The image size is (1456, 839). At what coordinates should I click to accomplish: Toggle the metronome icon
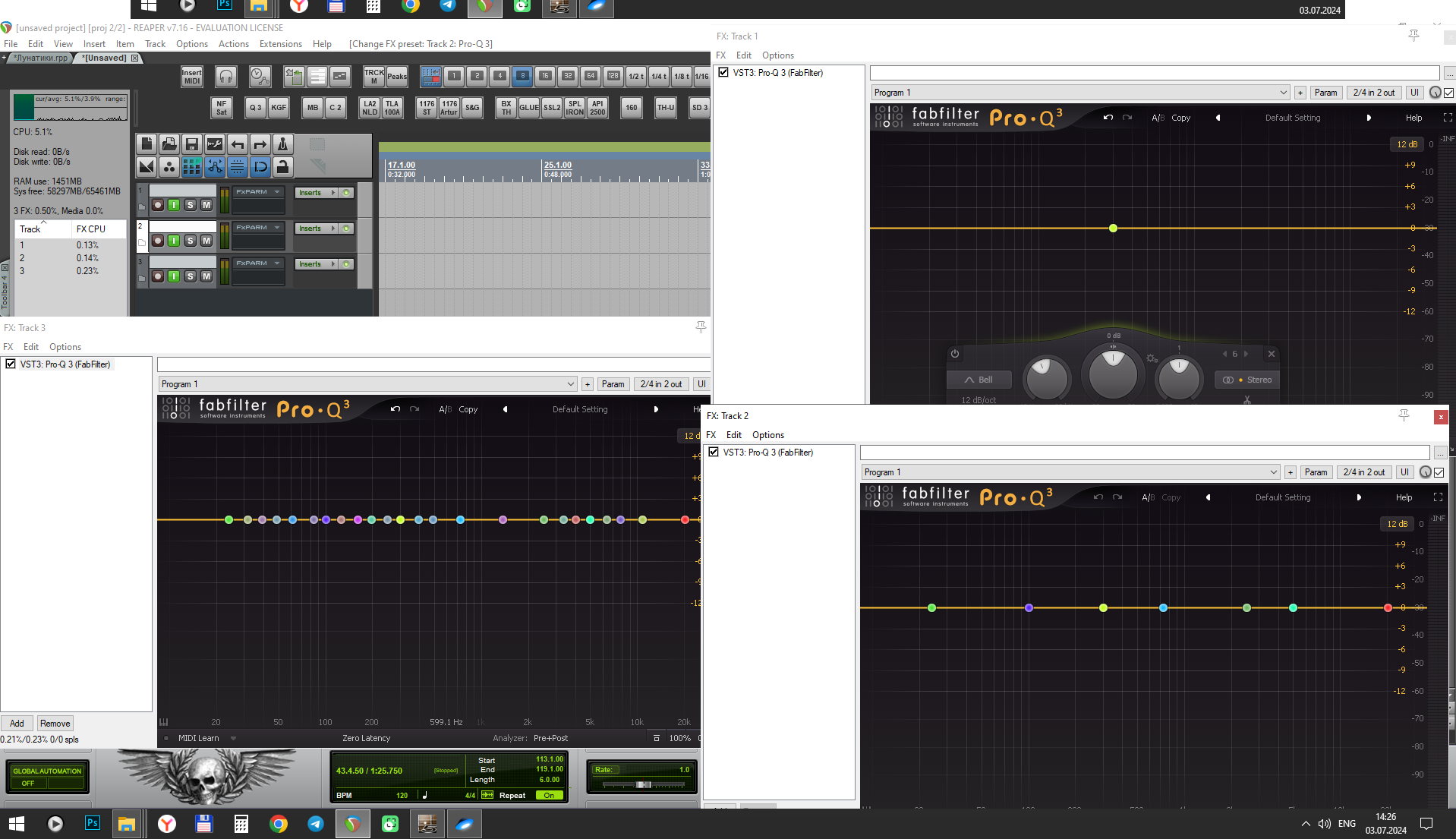(283, 144)
